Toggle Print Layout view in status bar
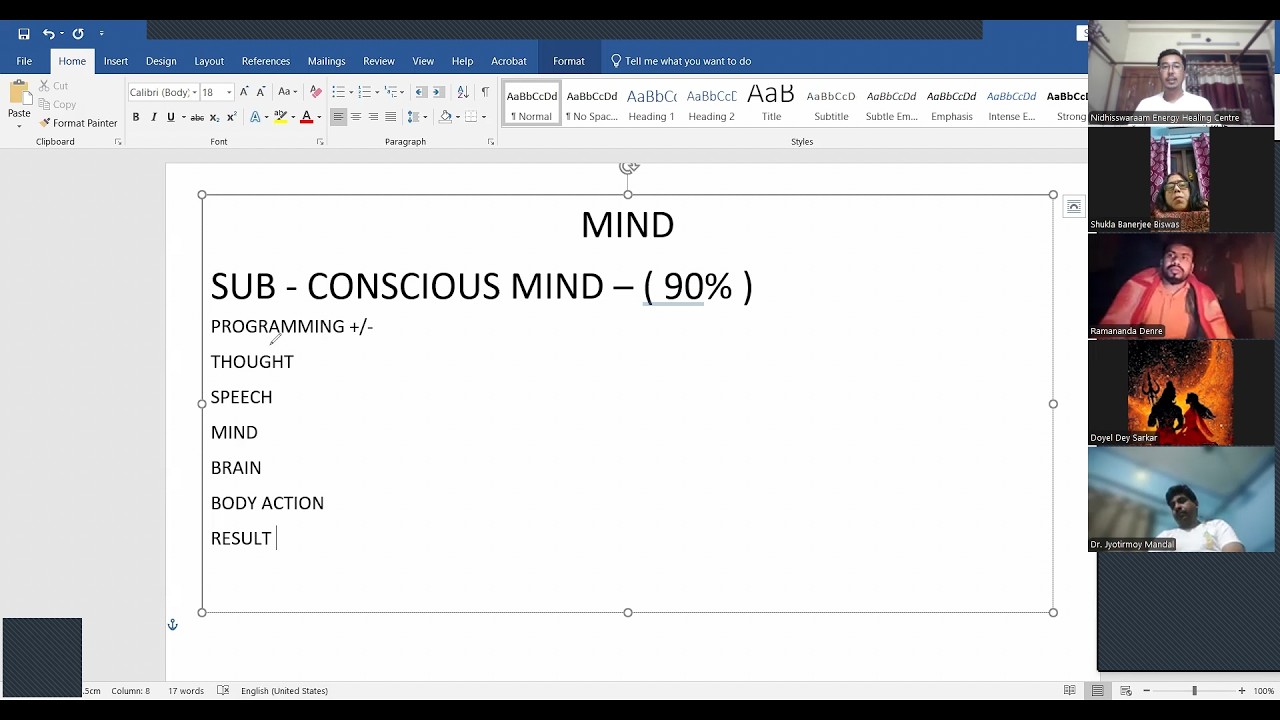The width and height of the screenshot is (1280, 720). pyautogui.click(x=1098, y=691)
